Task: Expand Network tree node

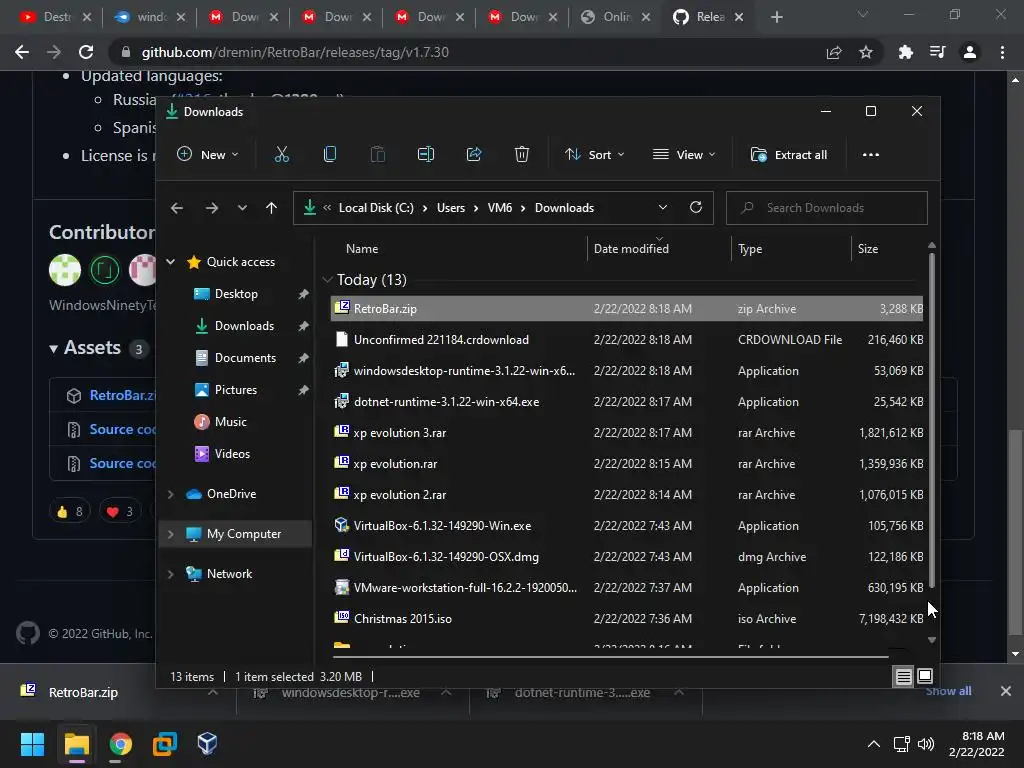Action: pos(170,574)
